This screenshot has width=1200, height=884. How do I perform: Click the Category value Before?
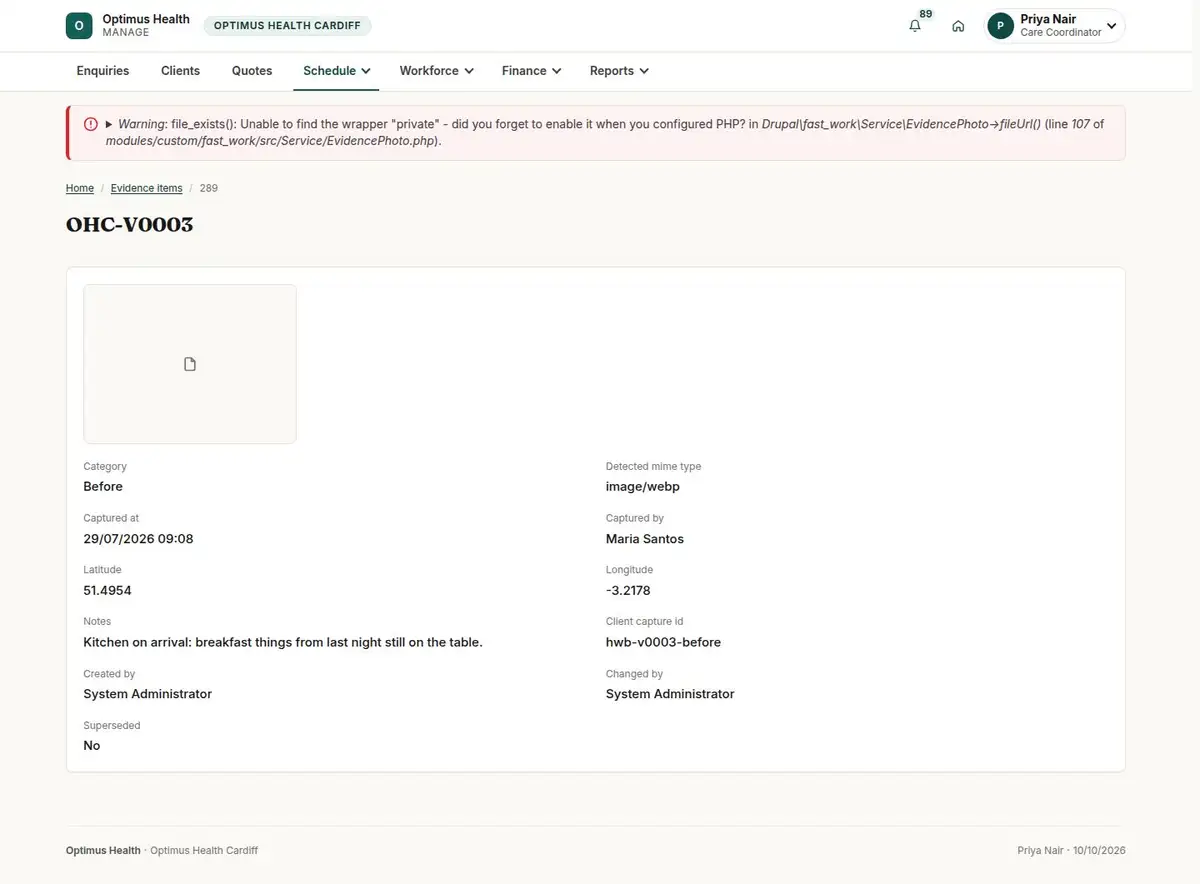pyautogui.click(x=103, y=486)
